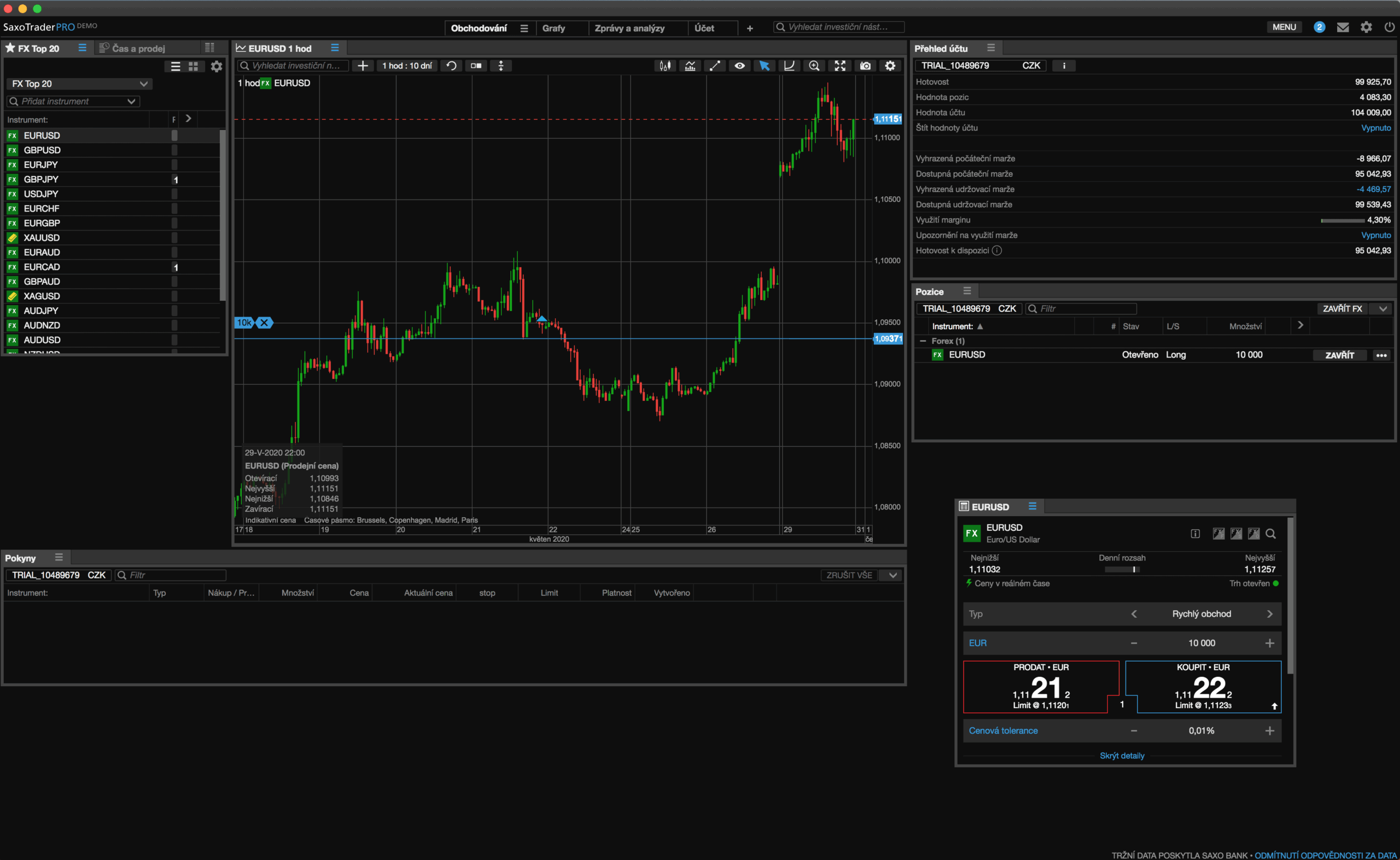Click ZAVŘÍT button for EURUSD position

(x=1339, y=355)
